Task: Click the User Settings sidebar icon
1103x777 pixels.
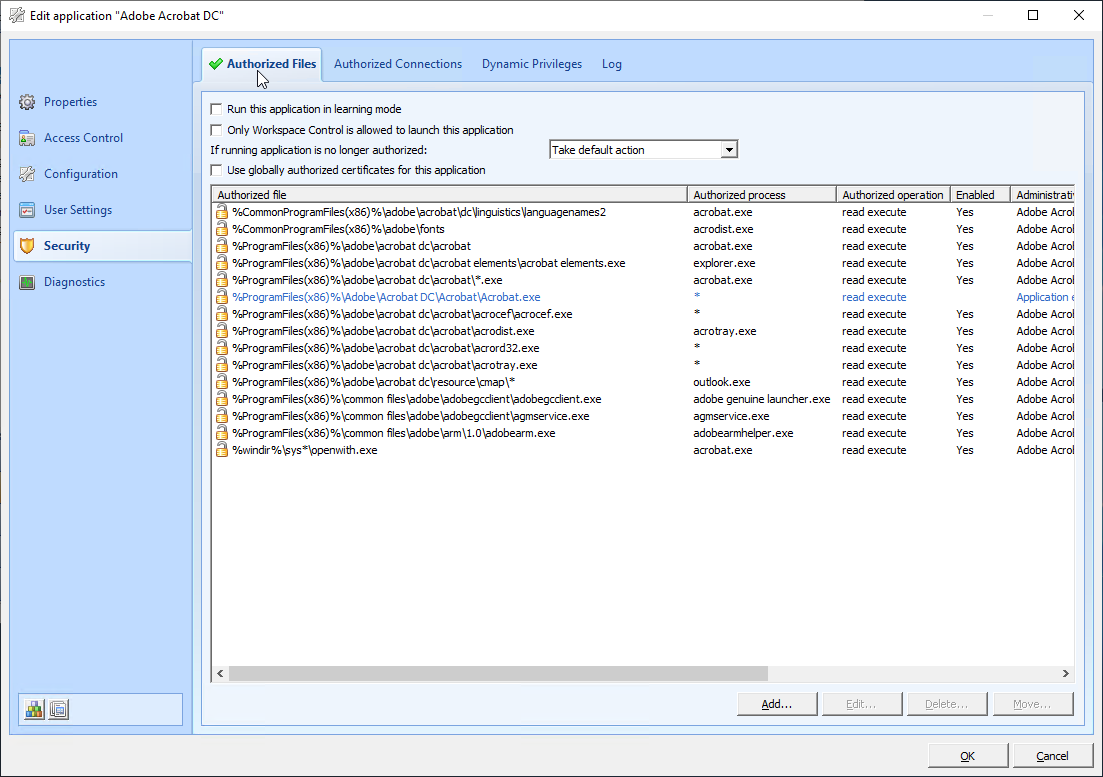Action: 27,210
